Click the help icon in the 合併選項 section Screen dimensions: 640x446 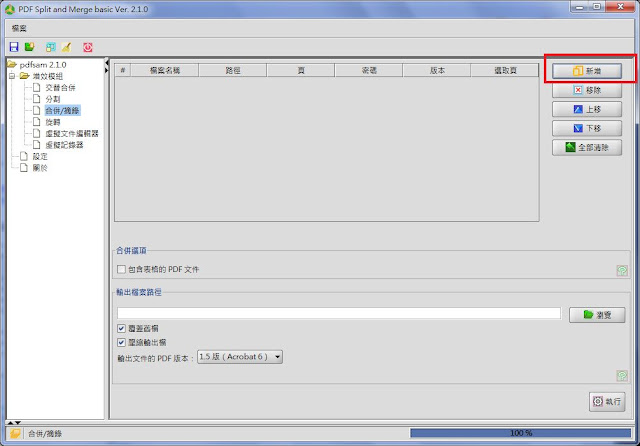point(622,270)
